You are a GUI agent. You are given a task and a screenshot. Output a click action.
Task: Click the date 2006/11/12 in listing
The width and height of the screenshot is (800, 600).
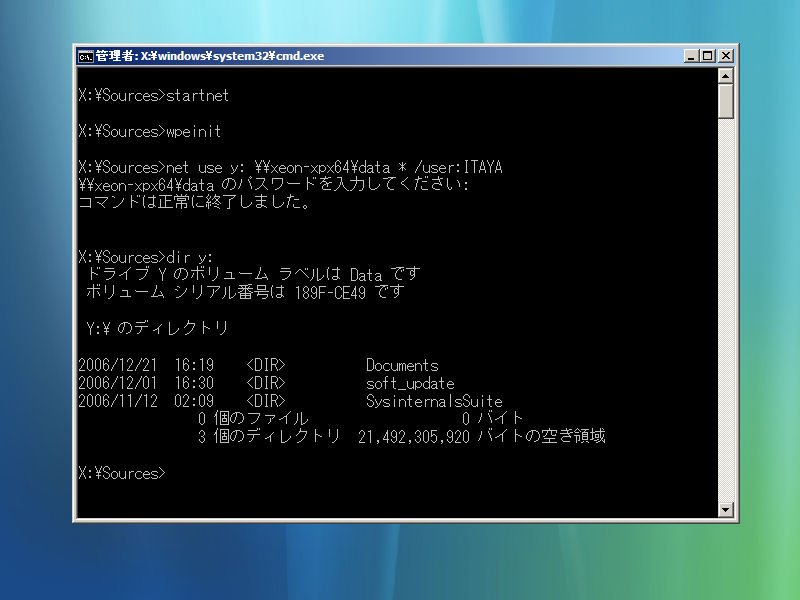click(118, 401)
